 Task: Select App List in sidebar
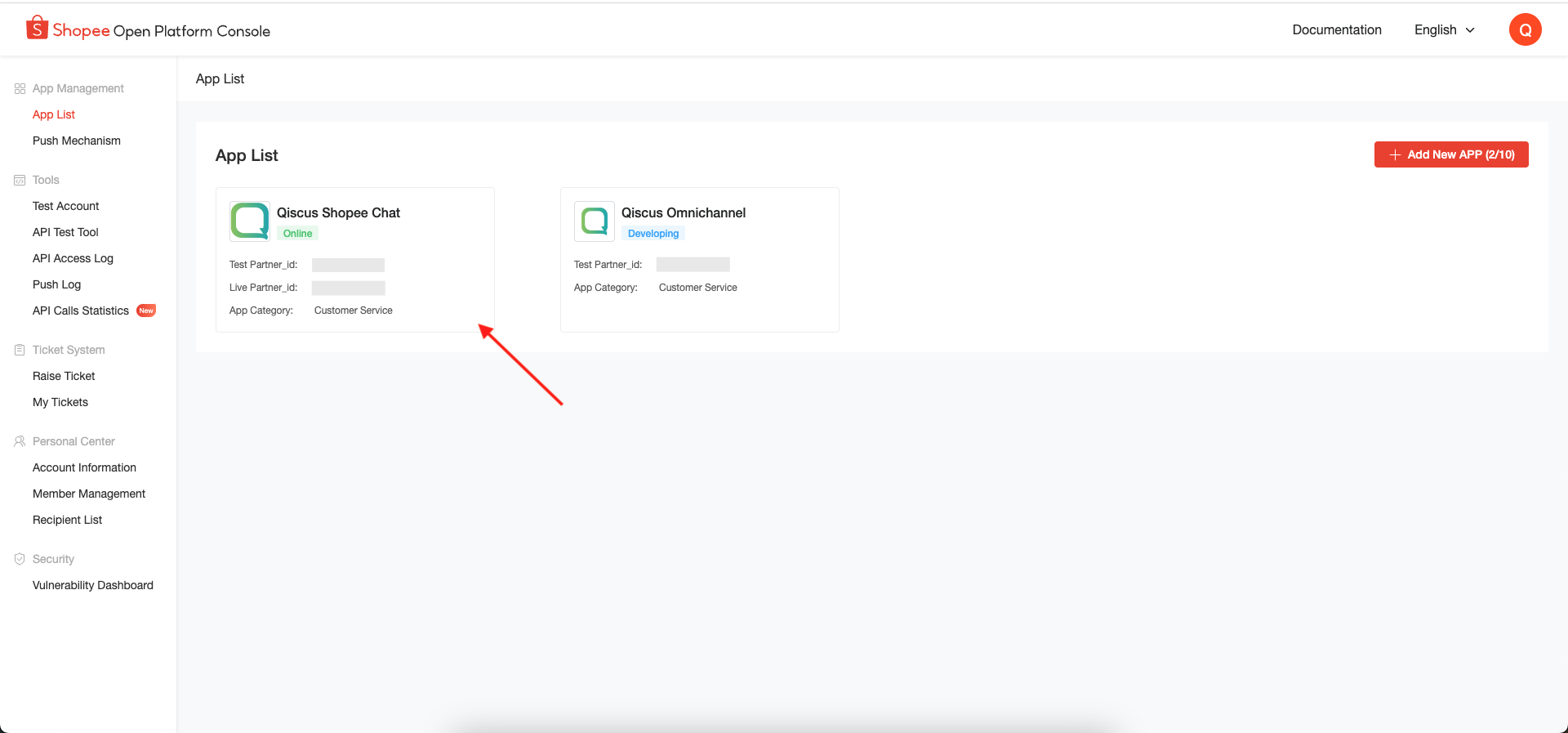(54, 114)
